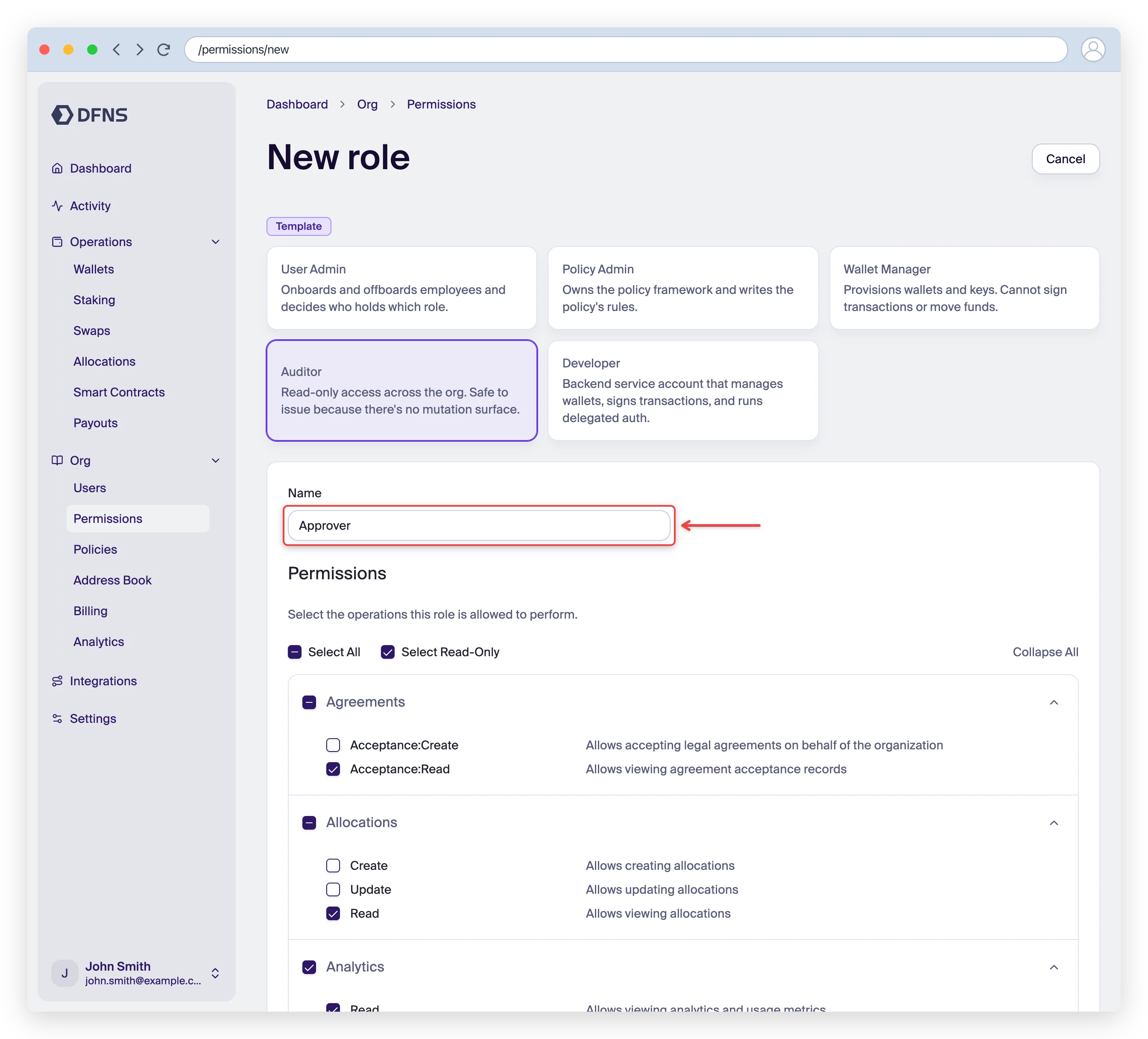The height and width of the screenshot is (1039, 1148).
Task: Choose the User Admin template card
Action: [x=401, y=288]
